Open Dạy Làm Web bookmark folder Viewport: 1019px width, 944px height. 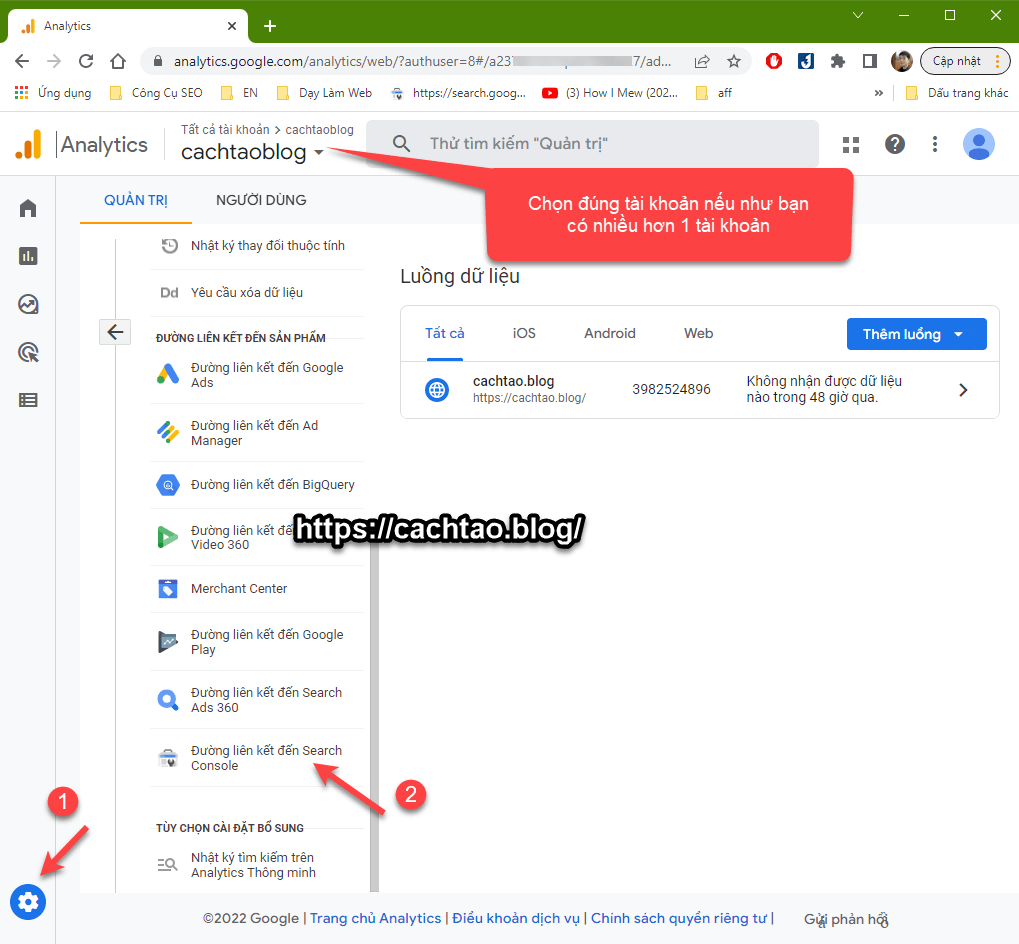pyautogui.click(x=324, y=93)
